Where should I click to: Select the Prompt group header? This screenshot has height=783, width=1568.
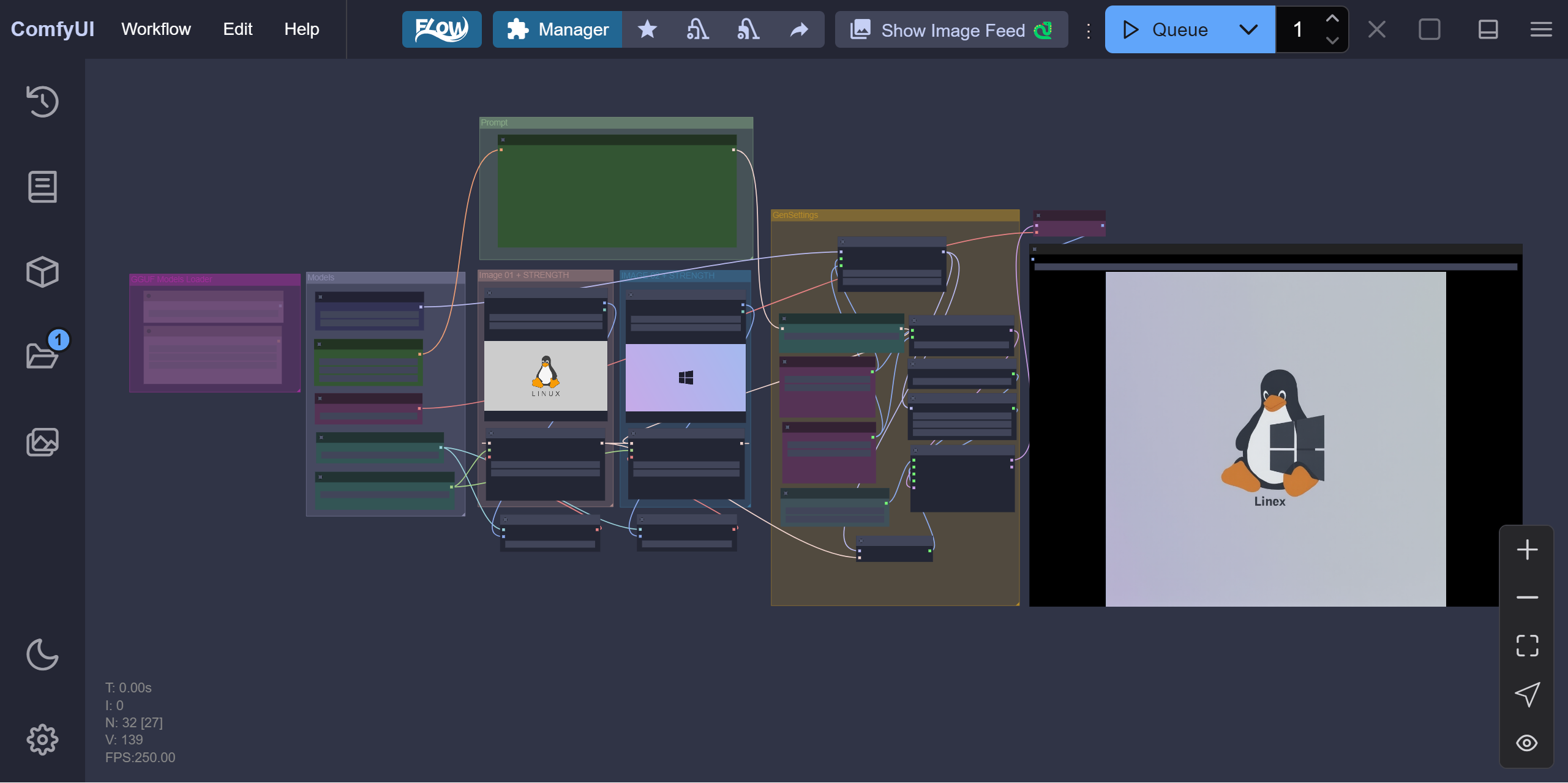tap(616, 122)
